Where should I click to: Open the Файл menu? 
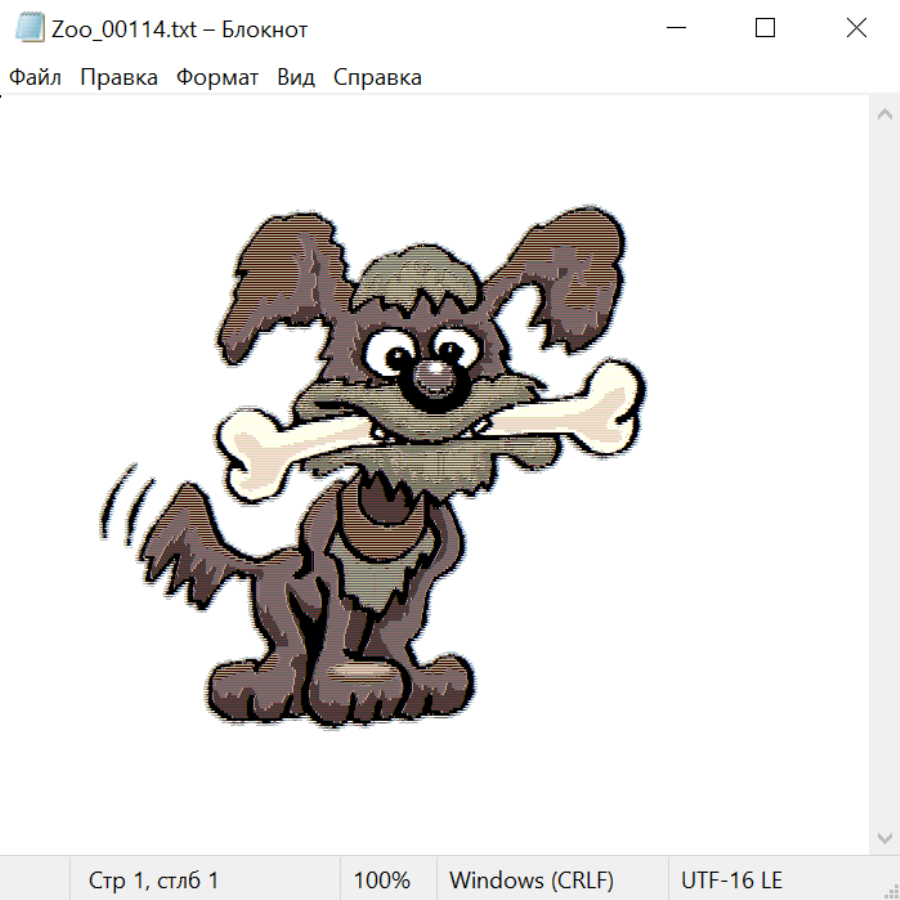point(35,78)
